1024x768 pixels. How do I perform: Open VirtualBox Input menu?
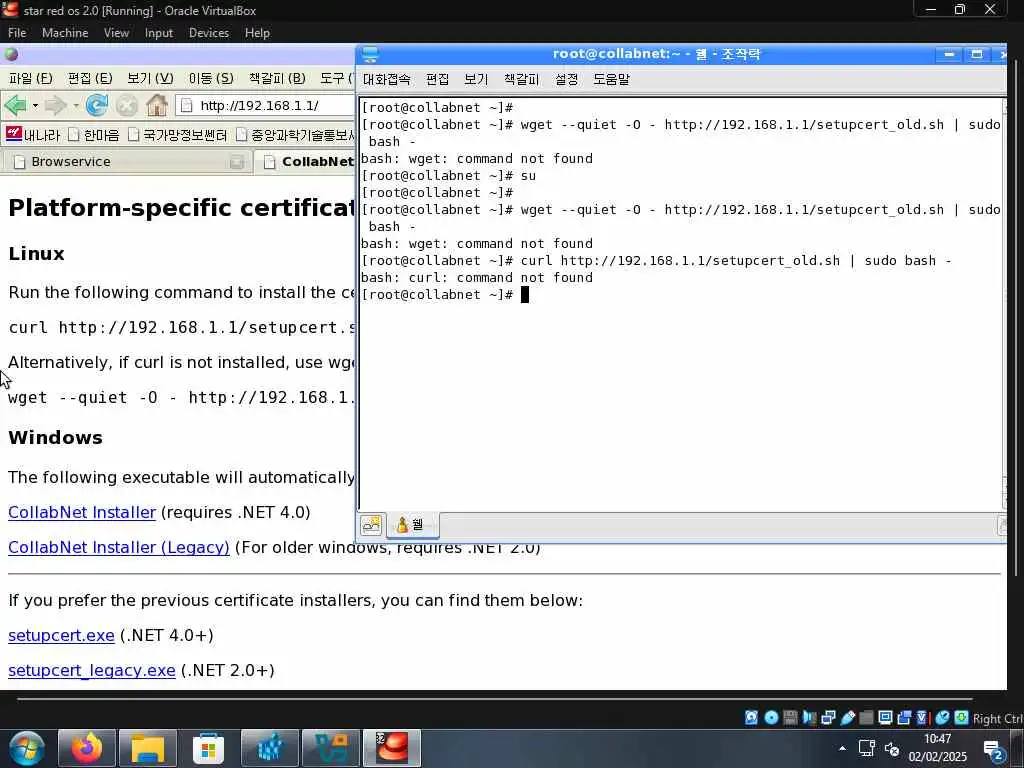coord(159,33)
